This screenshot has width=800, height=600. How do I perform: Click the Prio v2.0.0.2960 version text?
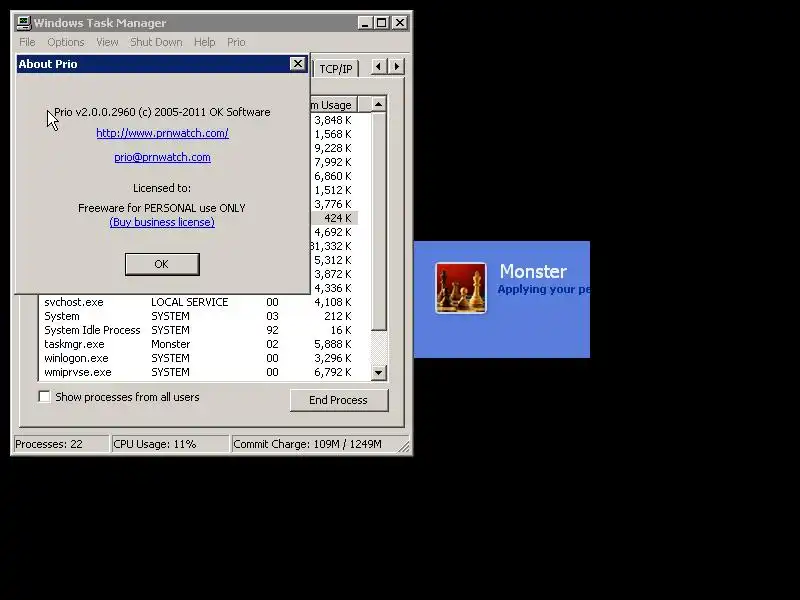click(162, 112)
